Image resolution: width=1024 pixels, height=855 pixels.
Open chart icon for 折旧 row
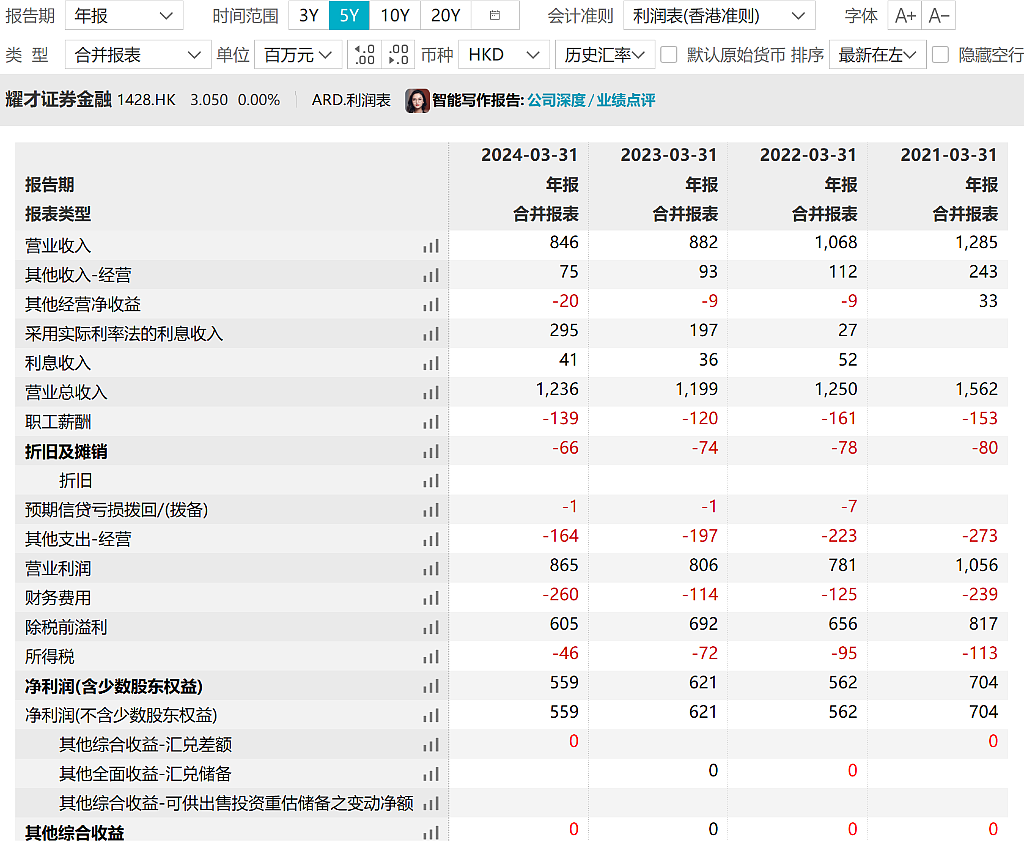(x=430, y=481)
